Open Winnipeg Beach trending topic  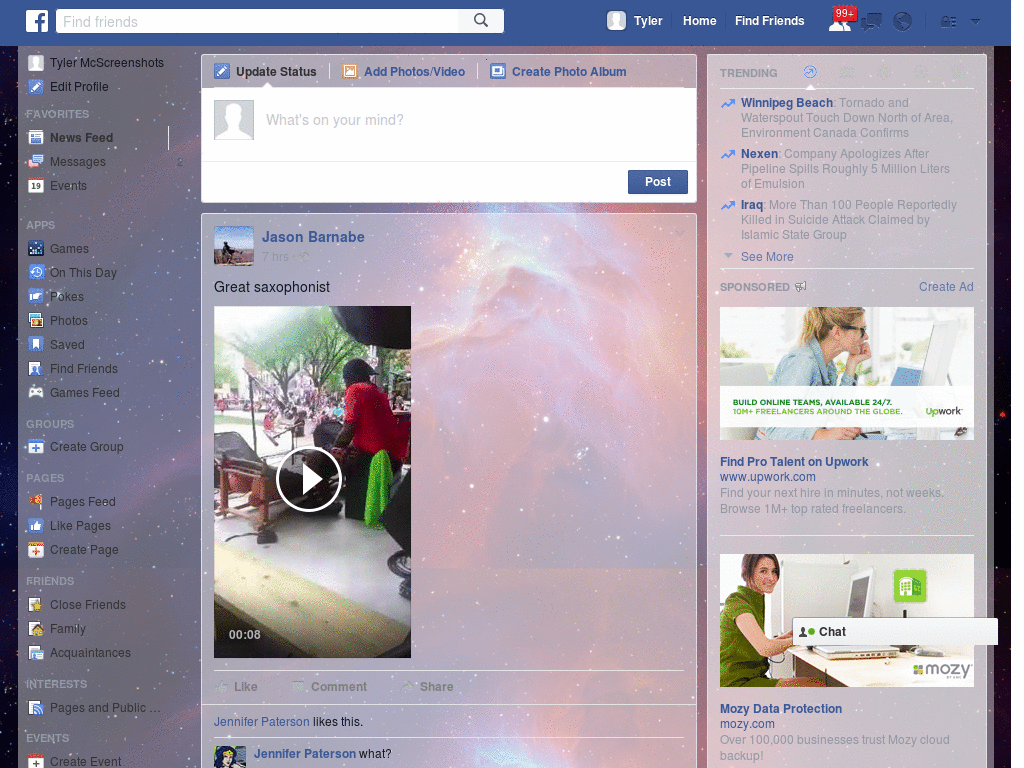(786, 103)
